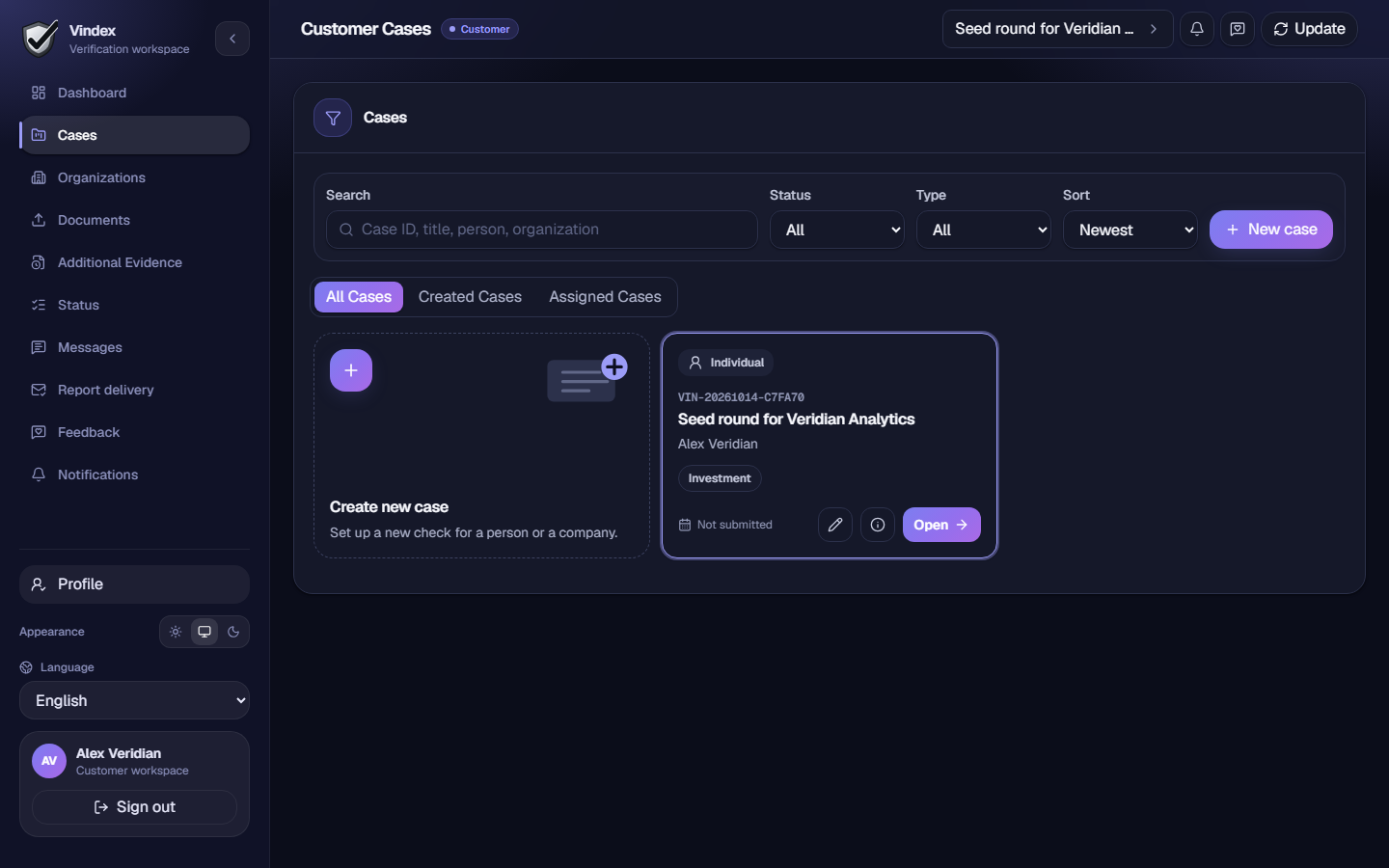Image resolution: width=1389 pixels, height=868 pixels.
Task: Open Documents in the sidebar
Action: coord(134,220)
